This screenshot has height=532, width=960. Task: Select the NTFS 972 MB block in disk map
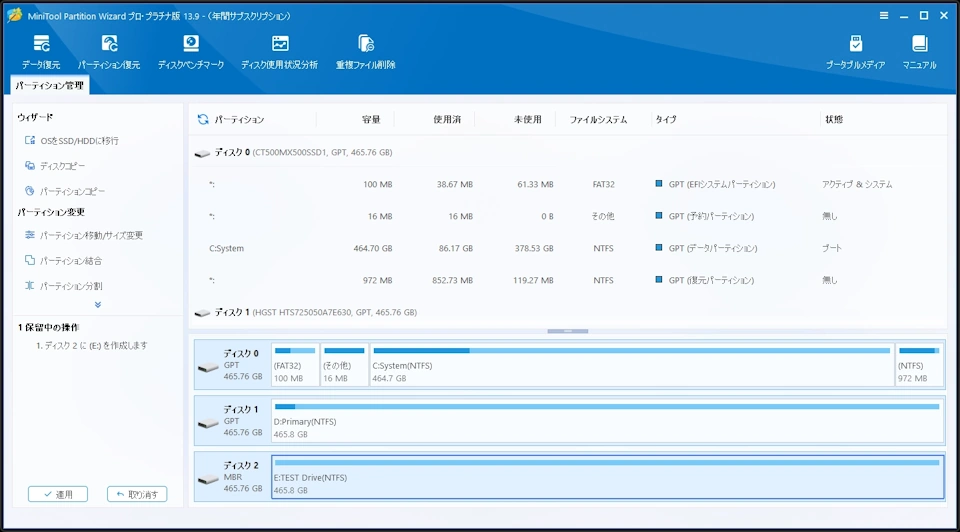click(920, 365)
